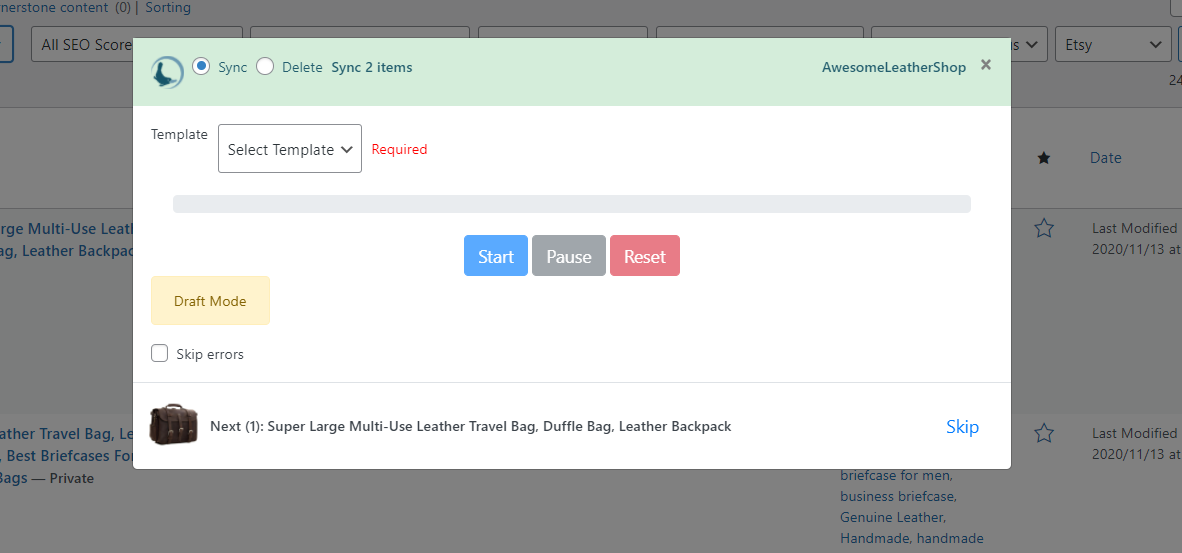The width and height of the screenshot is (1182, 553).
Task: Open the Select Template dropdown
Action: point(289,148)
